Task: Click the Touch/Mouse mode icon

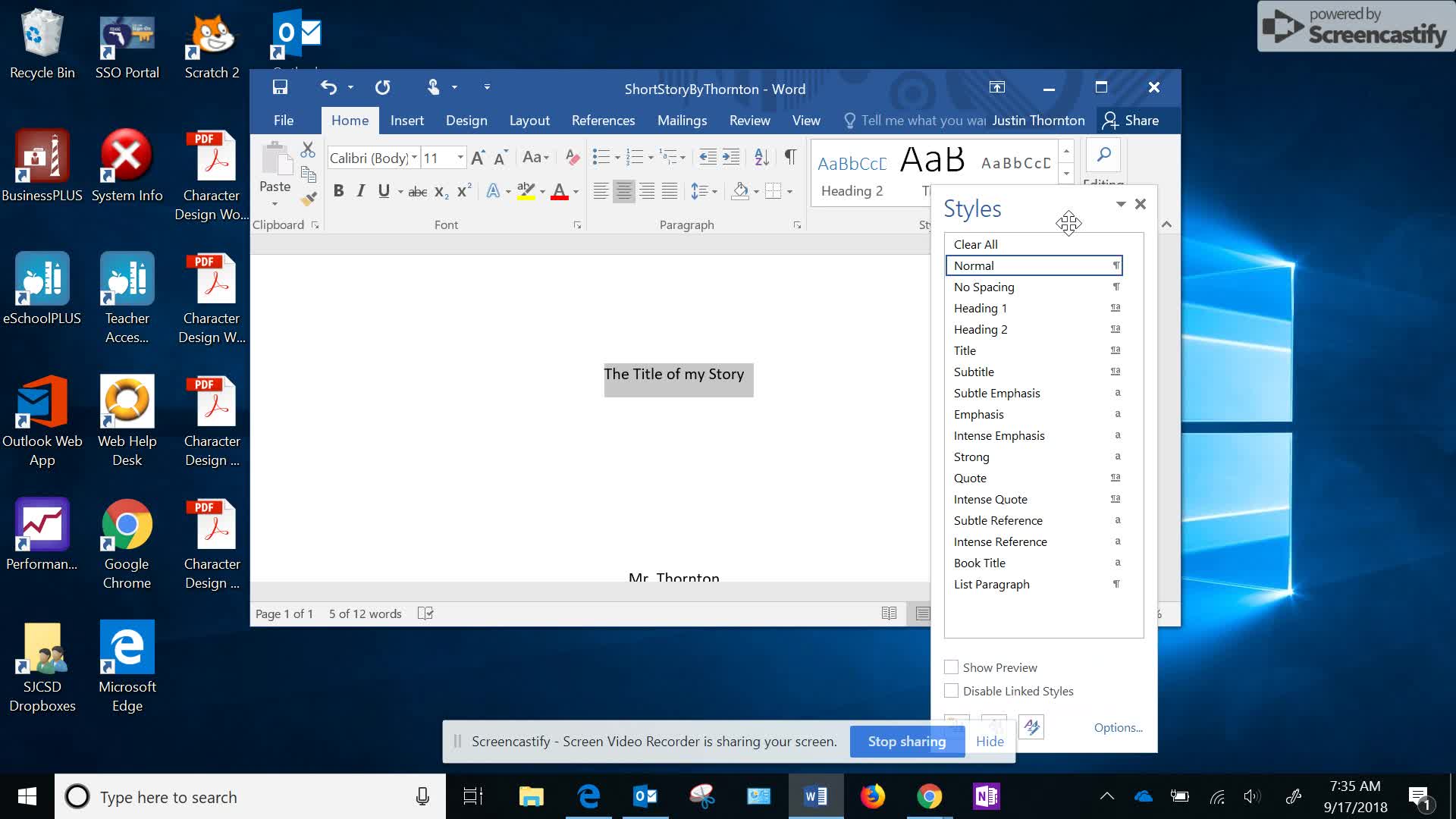Action: (x=433, y=87)
